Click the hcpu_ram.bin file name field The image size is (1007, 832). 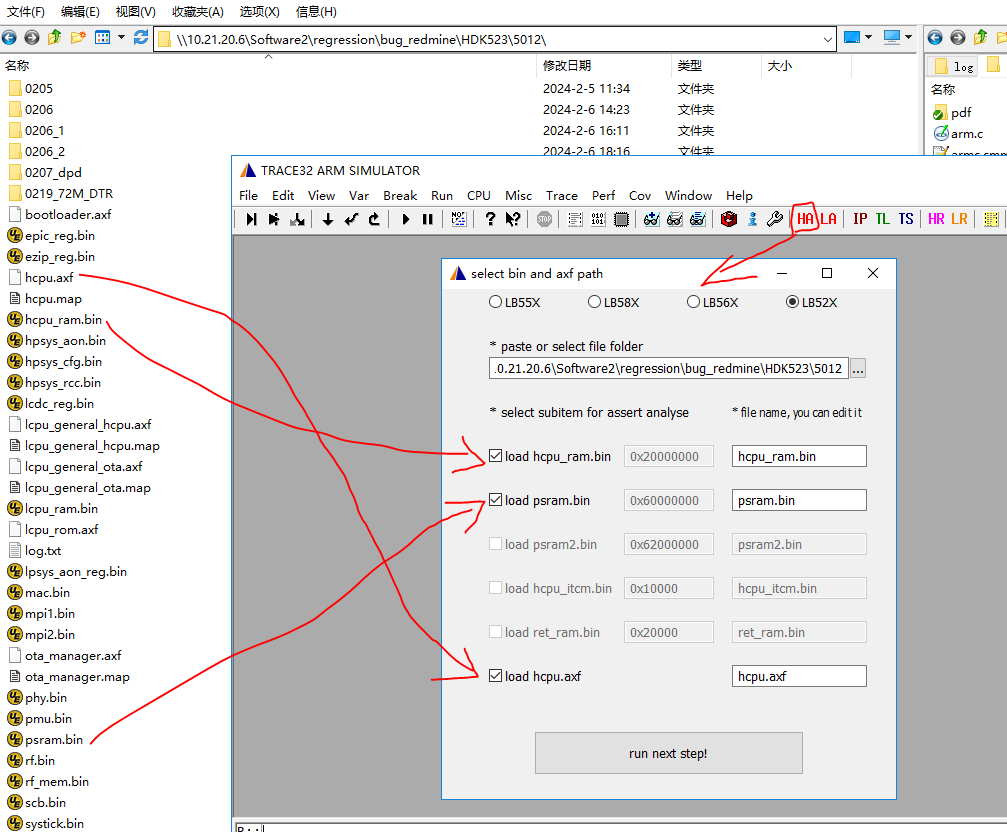pyautogui.click(x=798, y=456)
